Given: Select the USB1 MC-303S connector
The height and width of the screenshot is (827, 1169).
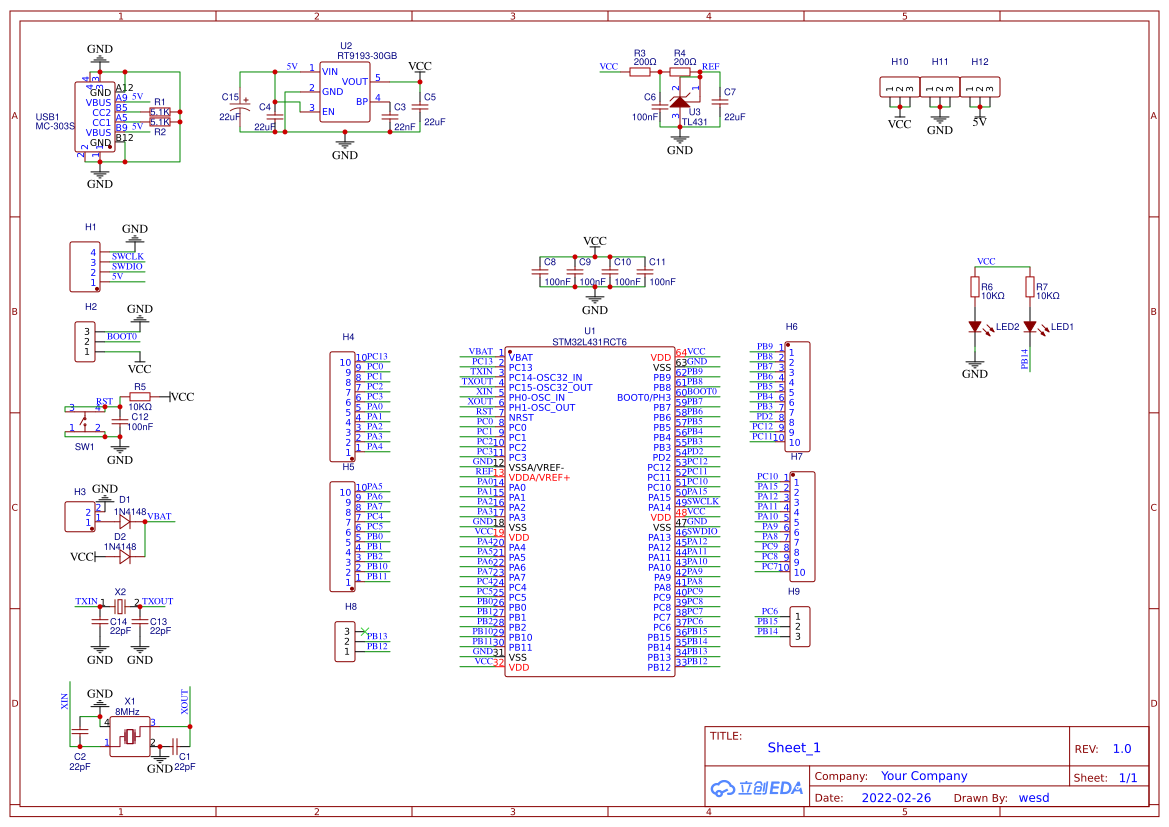Looking at the screenshot, I should pos(95,117).
